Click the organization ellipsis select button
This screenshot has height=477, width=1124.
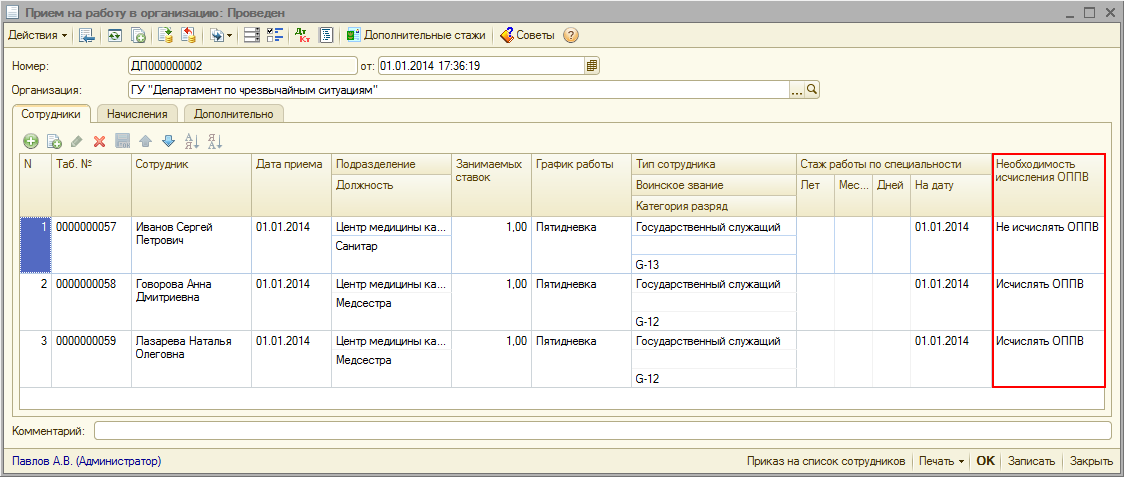[x=797, y=90]
